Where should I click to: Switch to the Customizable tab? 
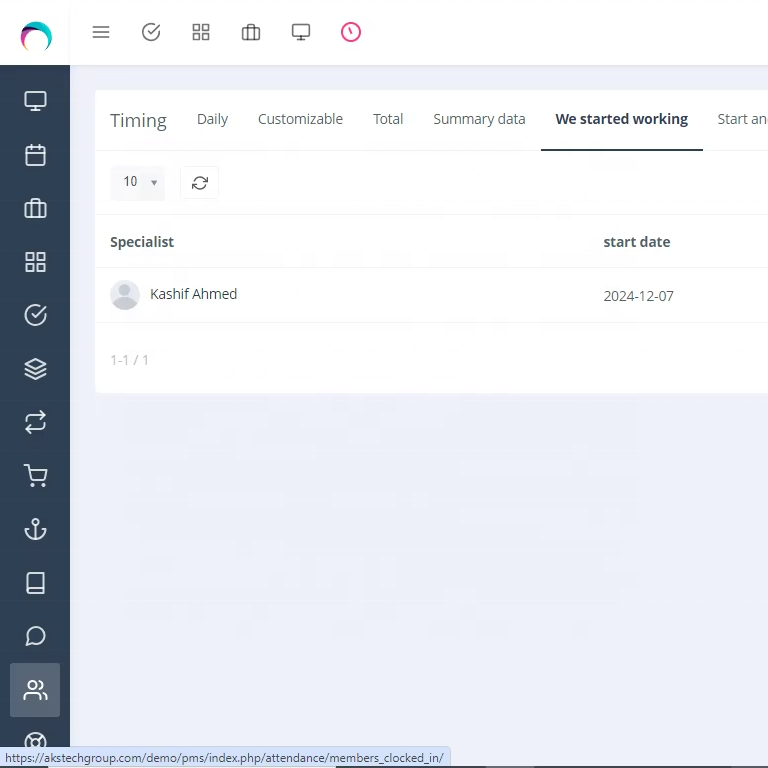click(x=300, y=119)
